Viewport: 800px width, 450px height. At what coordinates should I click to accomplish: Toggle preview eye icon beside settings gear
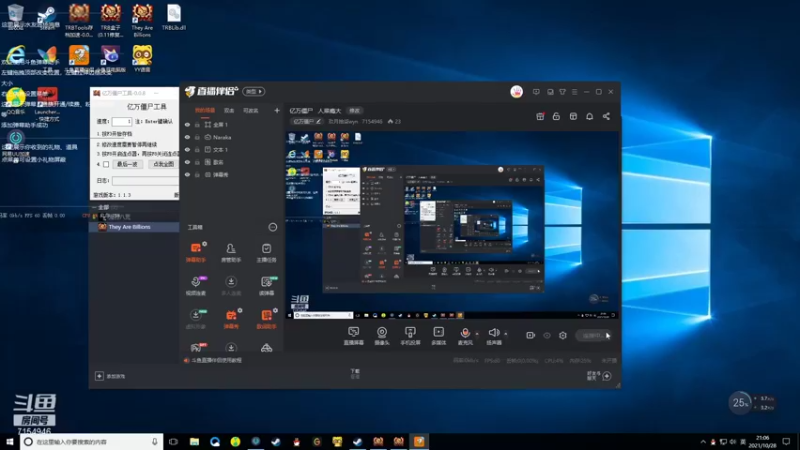[547, 335]
